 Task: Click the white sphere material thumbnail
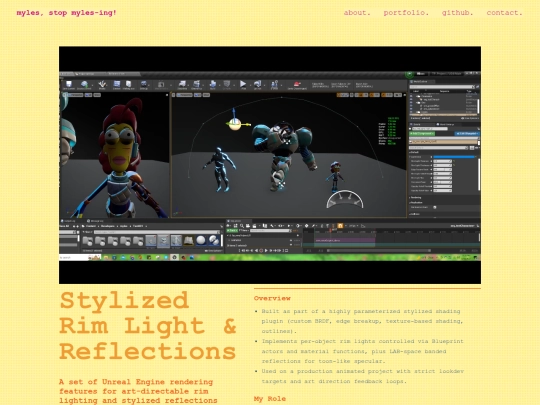click(201, 240)
